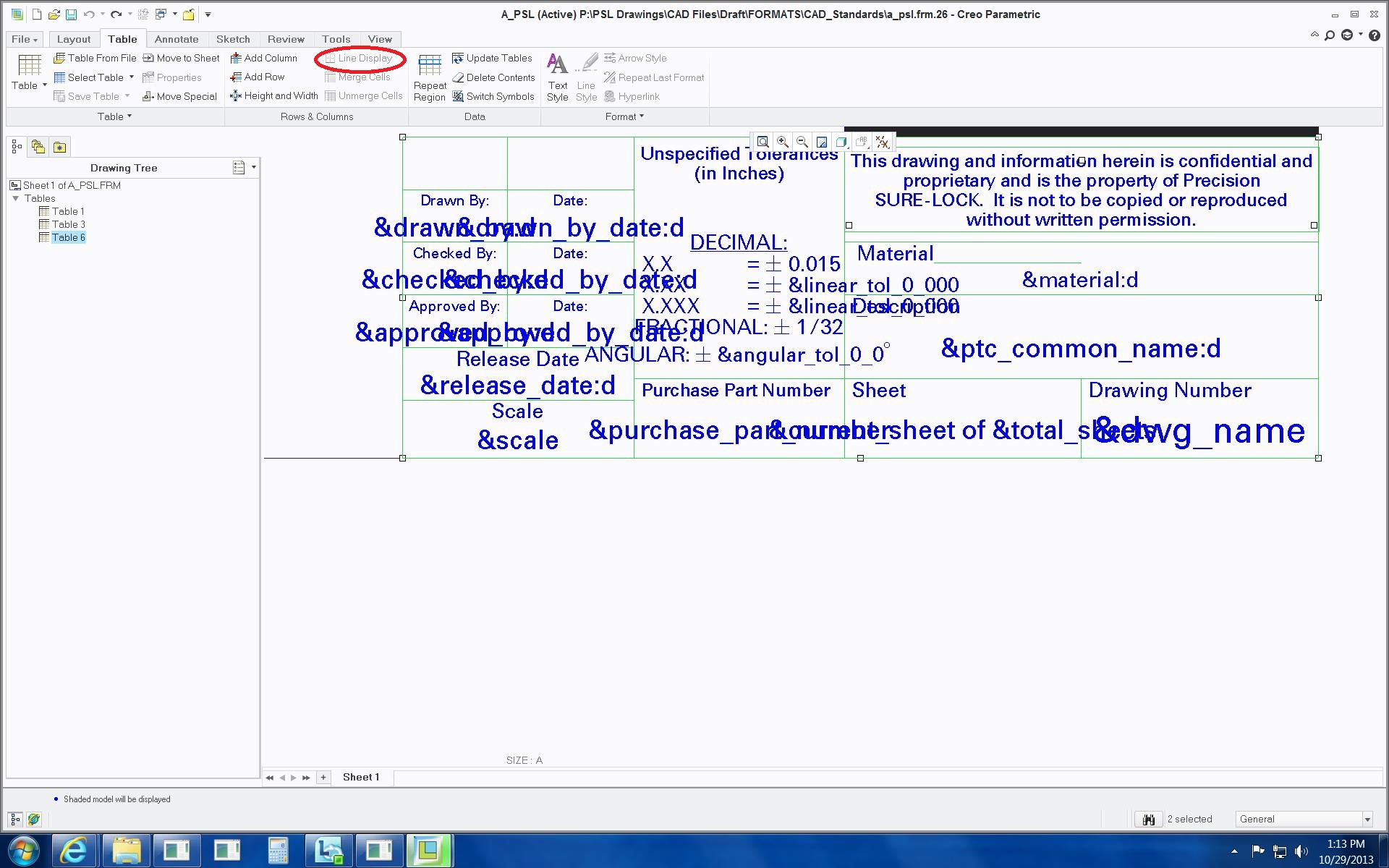Switch to the Annotate ribbon tab
The image size is (1389, 868).
[x=176, y=38]
